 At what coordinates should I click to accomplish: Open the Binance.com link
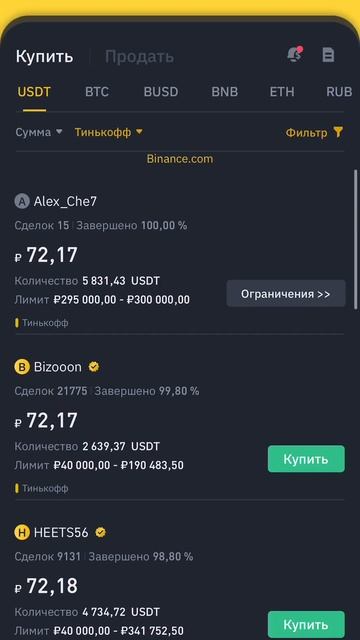(180, 159)
